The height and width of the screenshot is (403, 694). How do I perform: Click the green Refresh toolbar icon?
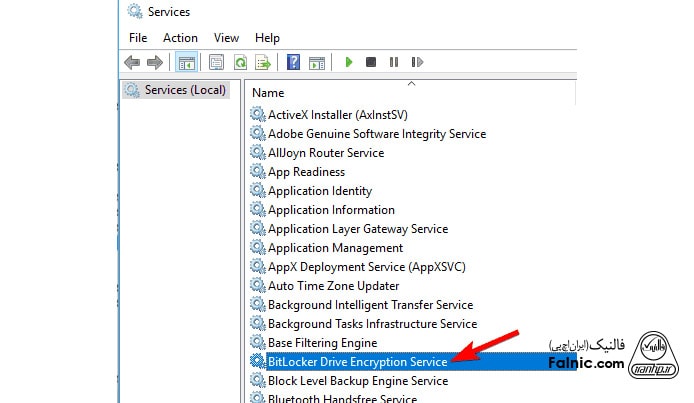(x=240, y=62)
